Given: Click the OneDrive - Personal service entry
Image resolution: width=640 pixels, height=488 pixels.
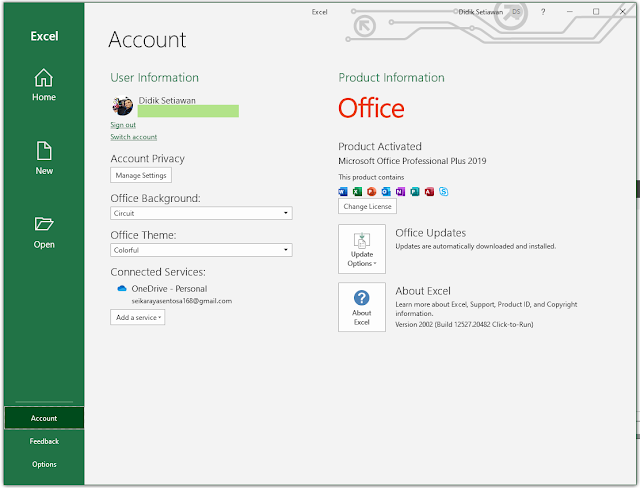Looking at the screenshot, I should coord(169,288).
